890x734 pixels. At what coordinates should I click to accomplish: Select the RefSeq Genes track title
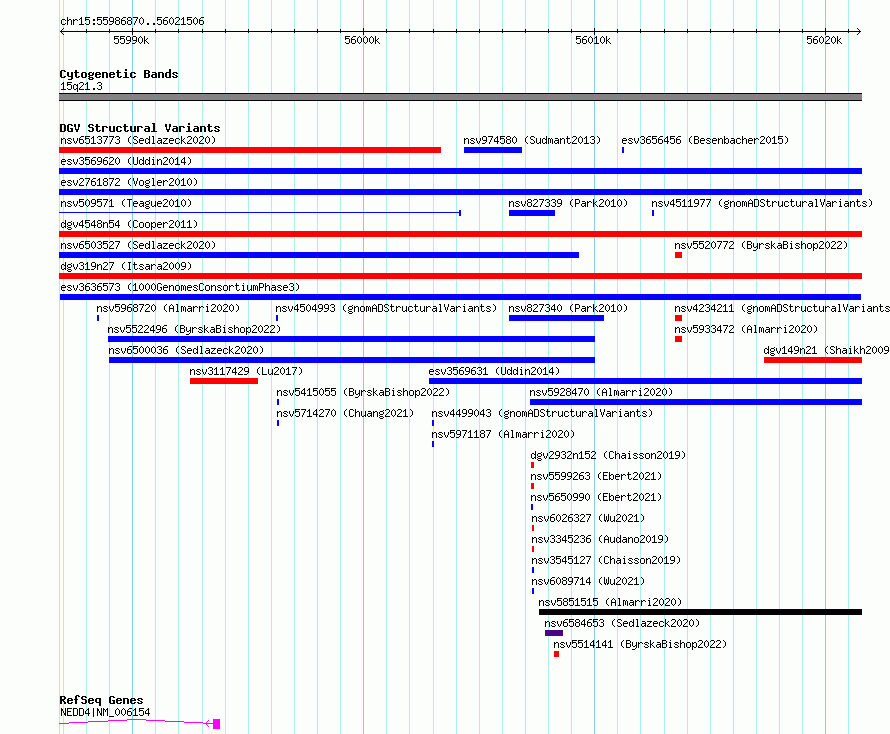click(102, 701)
